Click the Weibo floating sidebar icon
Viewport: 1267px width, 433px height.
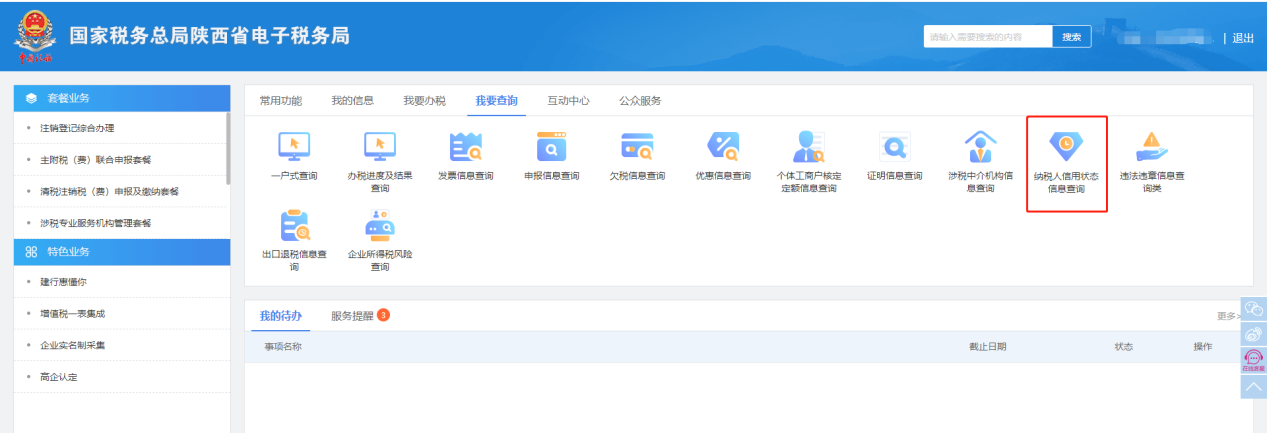click(x=1253, y=335)
